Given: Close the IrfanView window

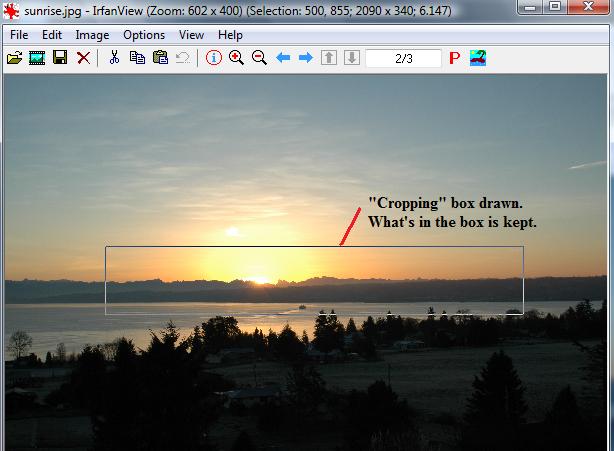Looking at the screenshot, I should [588, 7].
